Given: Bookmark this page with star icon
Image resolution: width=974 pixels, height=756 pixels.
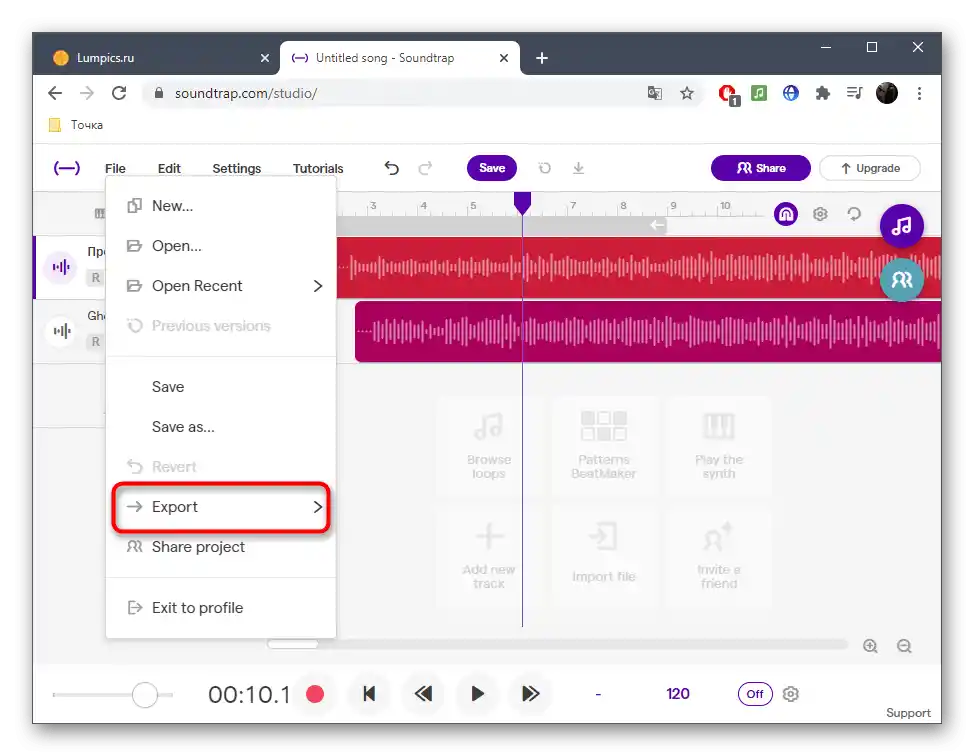Looking at the screenshot, I should click(x=686, y=93).
